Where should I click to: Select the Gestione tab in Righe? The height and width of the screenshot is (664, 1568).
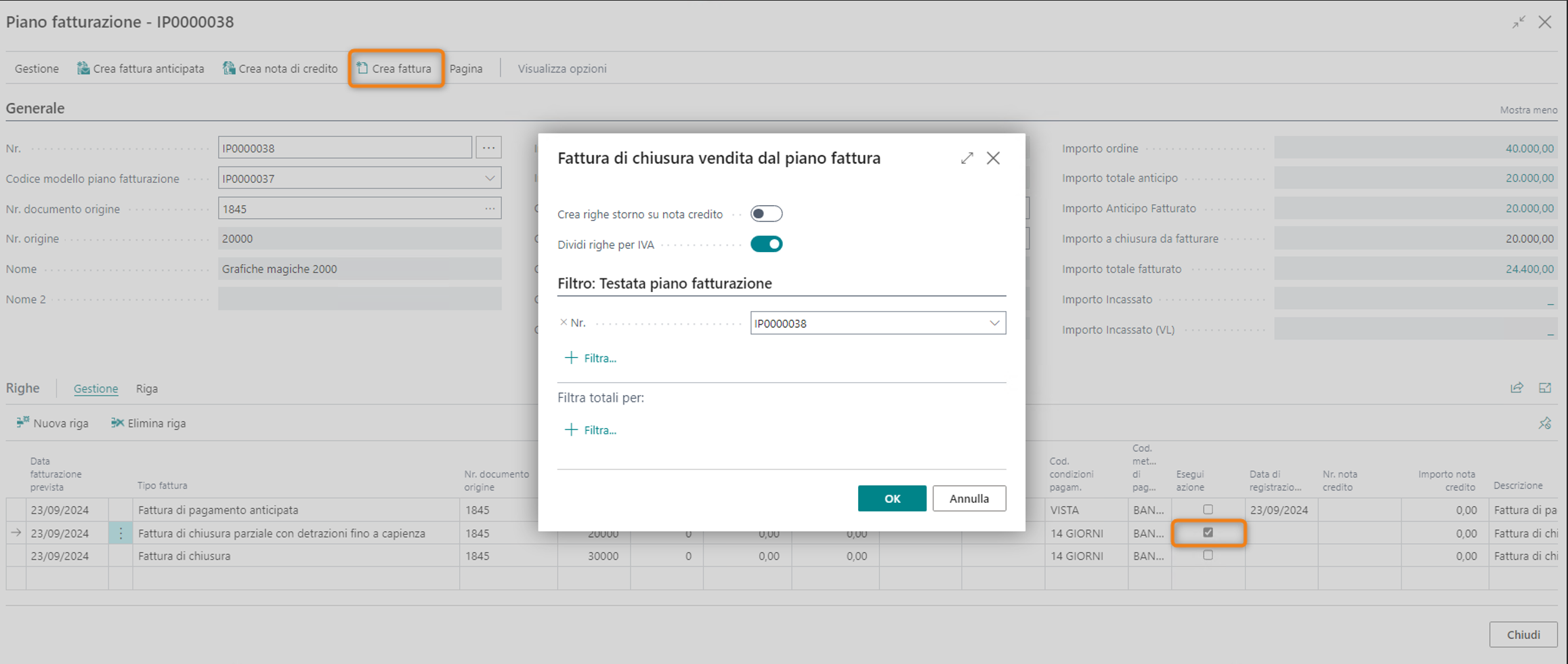(96, 388)
